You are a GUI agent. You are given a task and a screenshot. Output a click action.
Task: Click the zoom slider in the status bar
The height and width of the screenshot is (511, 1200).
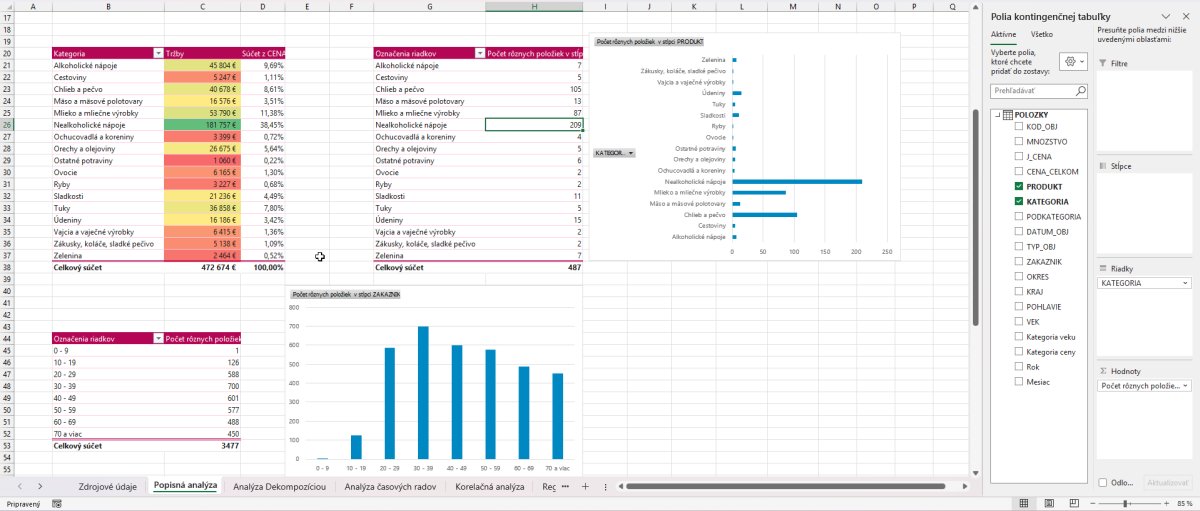point(1126,503)
